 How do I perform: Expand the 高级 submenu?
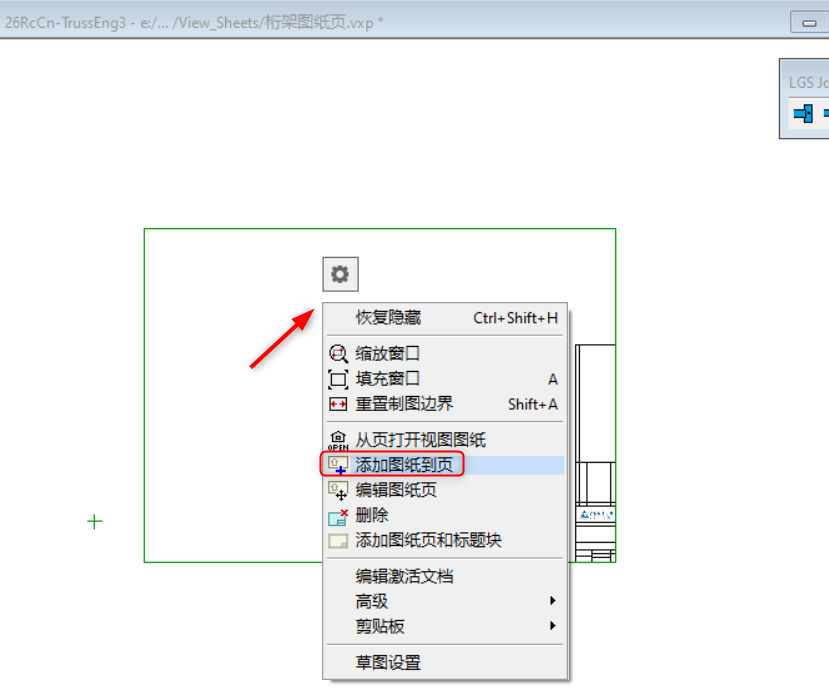pos(445,601)
